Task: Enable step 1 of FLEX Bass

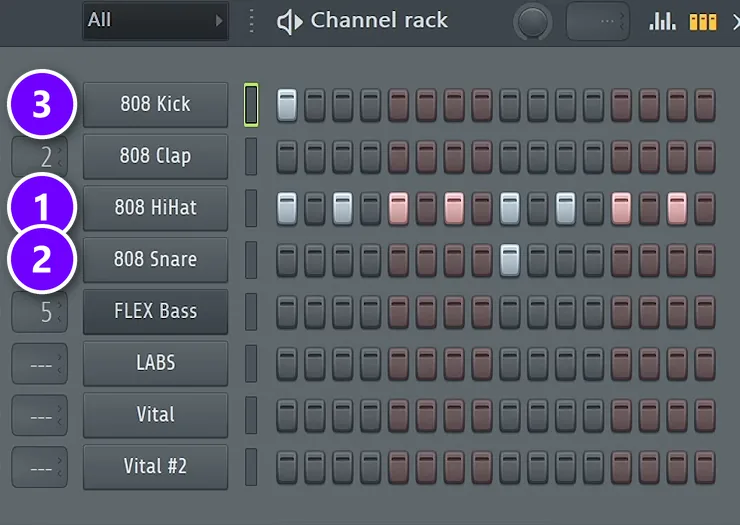Action: (x=287, y=312)
